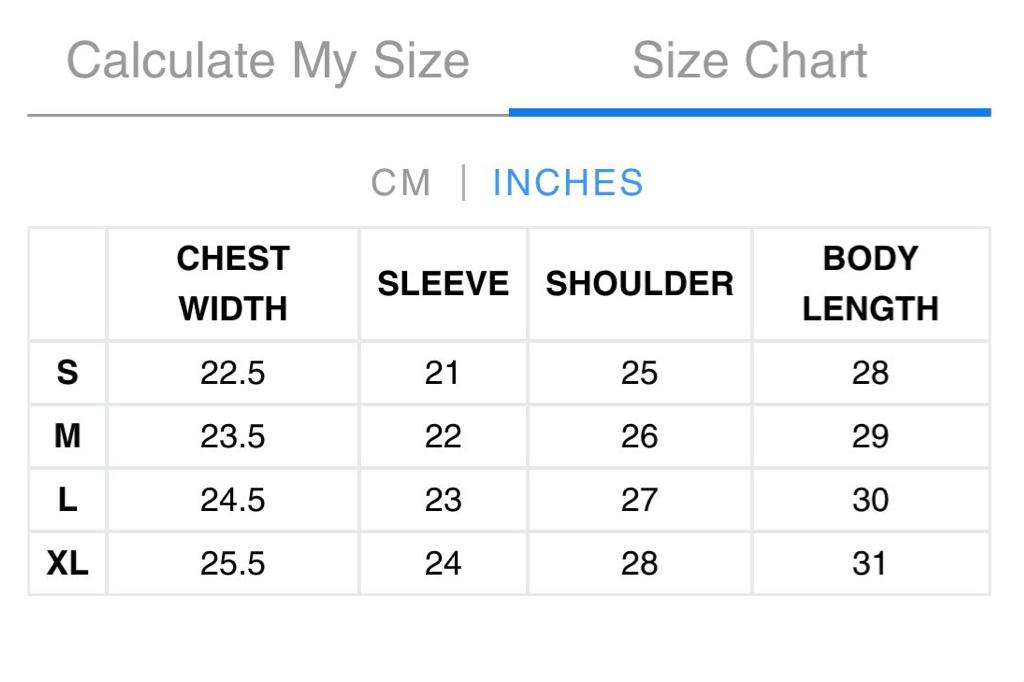1024x682 pixels.
Task: Click the empty top-left table cell
Action: (x=67, y=283)
